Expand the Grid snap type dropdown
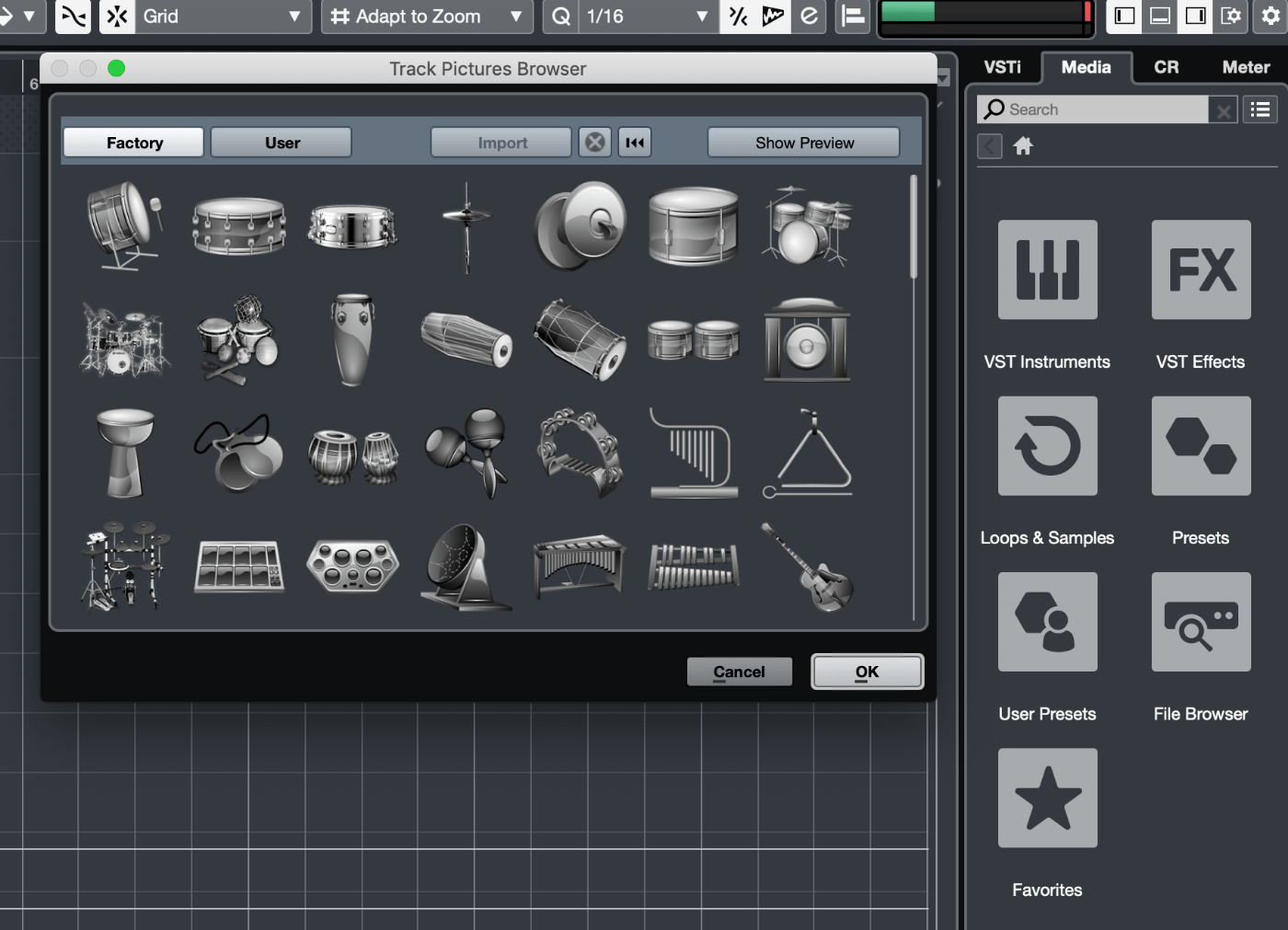This screenshot has width=1288, height=930. (219, 17)
